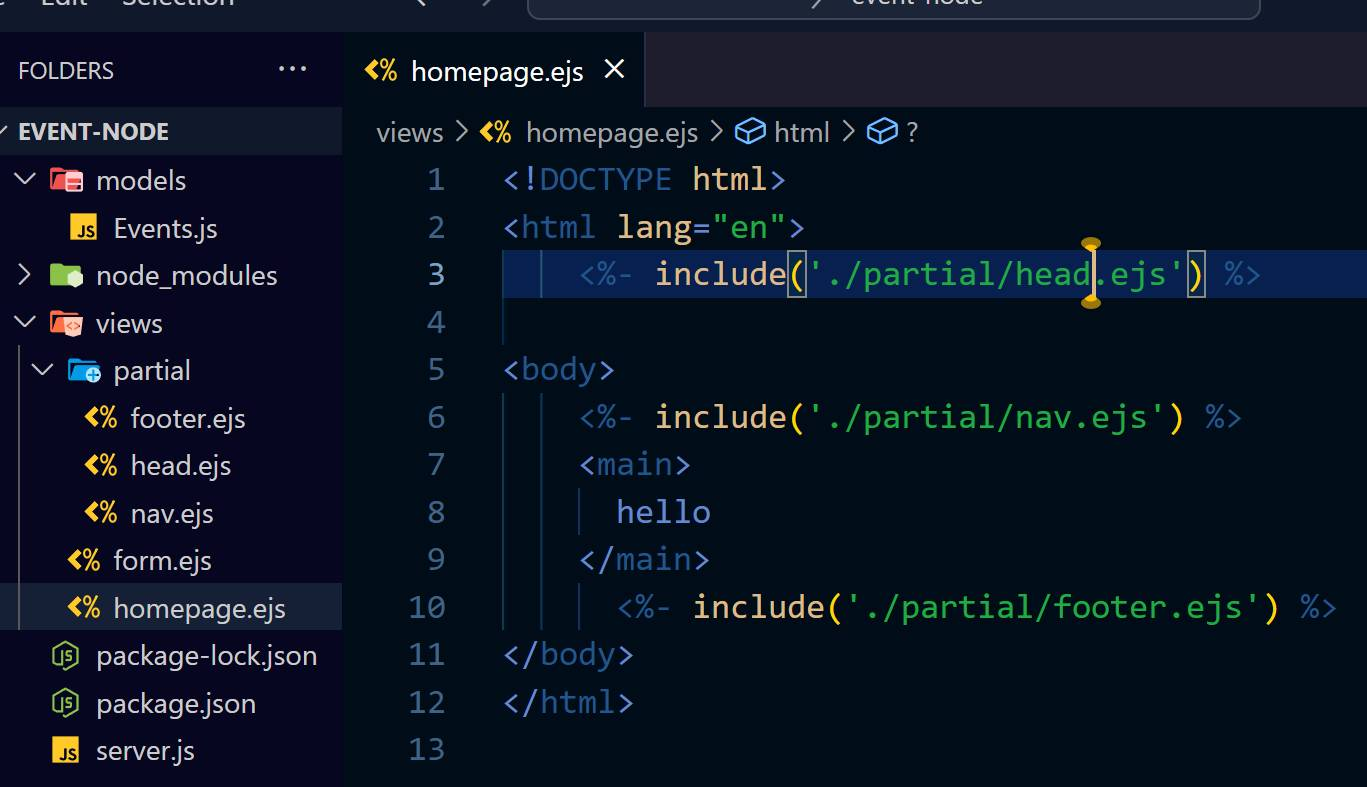
Task: Click line number 3 in the gutter
Action: pyautogui.click(x=436, y=274)
